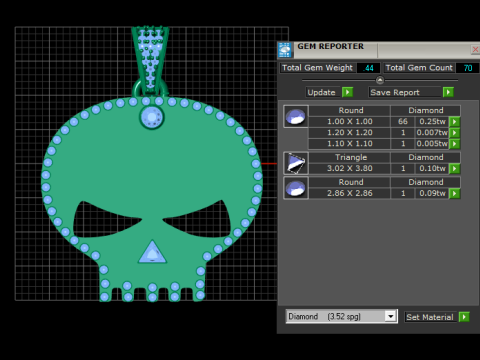This screenshot has width=480, height=360.
Task: Select the 1.20 X 1.20 size cell
Action: pos(350,133)
